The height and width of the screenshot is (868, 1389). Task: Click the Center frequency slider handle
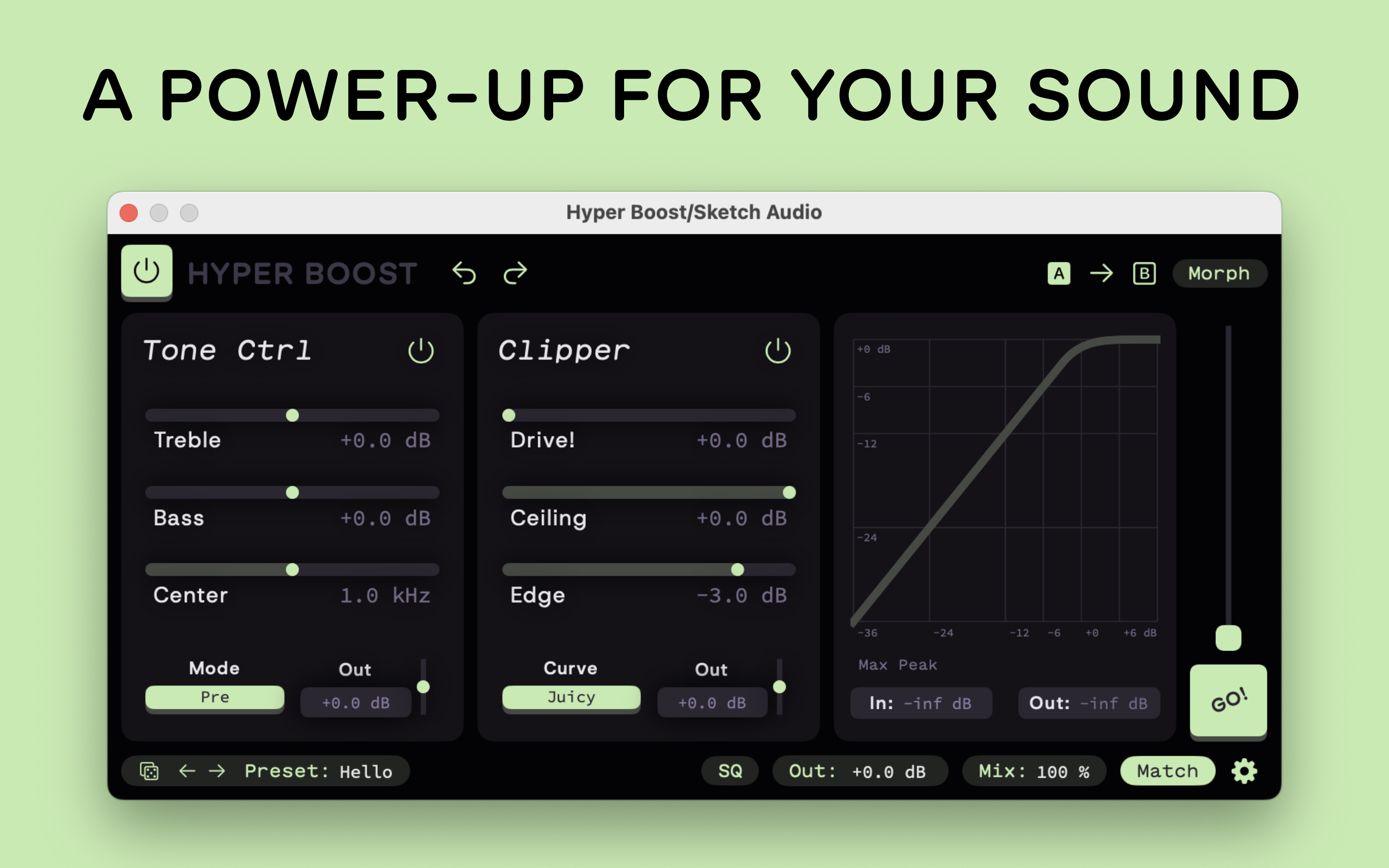pos(292,570)
